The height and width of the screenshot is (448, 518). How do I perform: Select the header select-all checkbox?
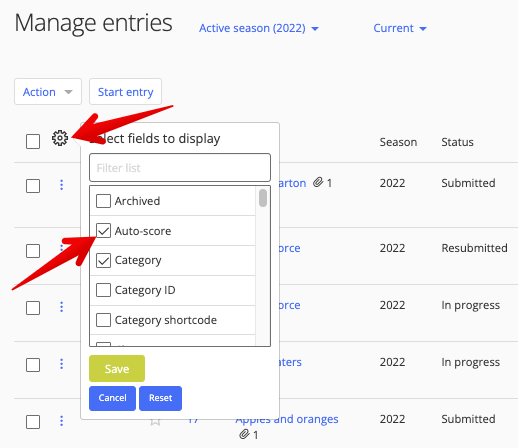[33, 141]
